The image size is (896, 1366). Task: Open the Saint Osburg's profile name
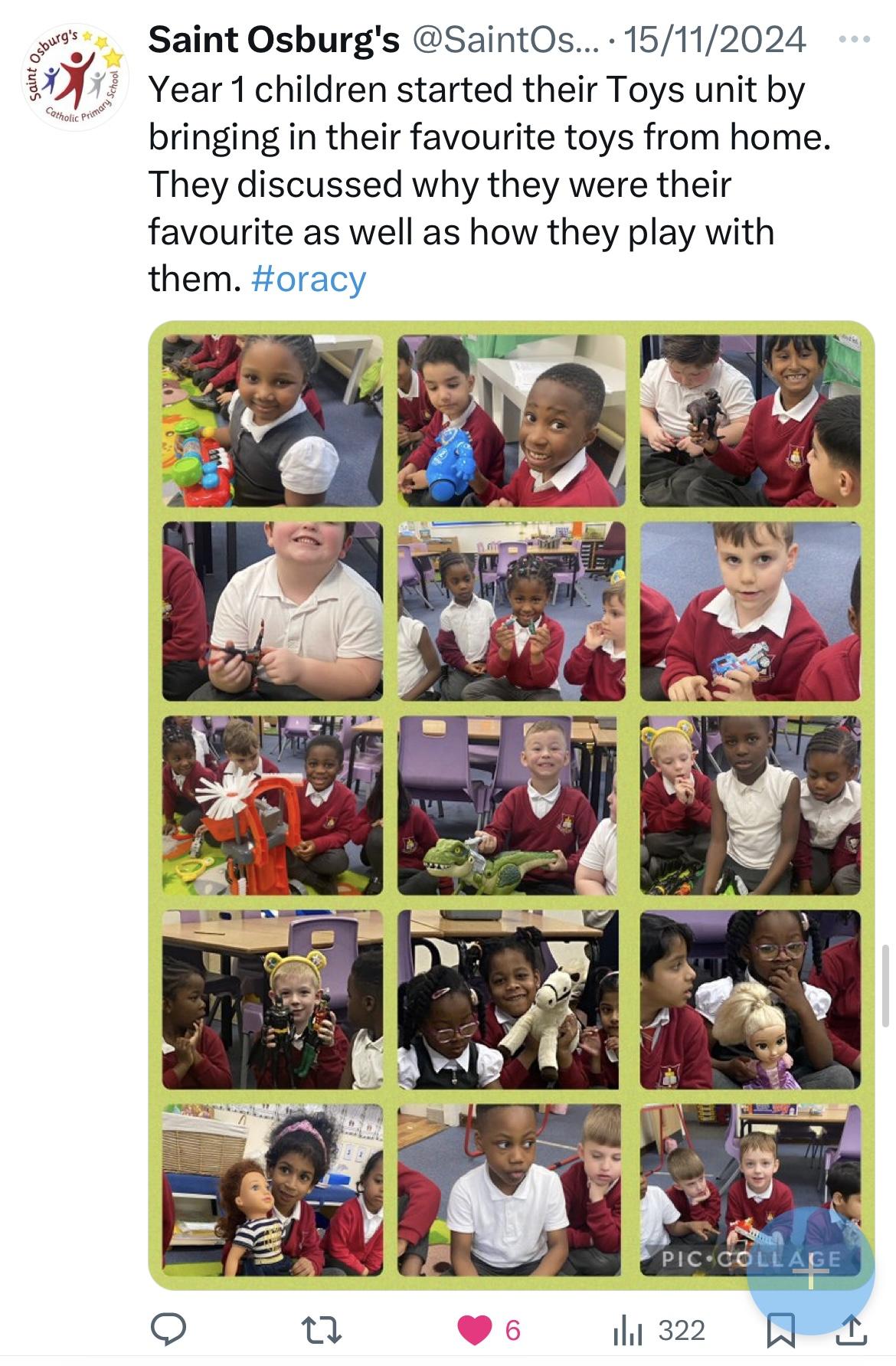[x=273, y=40]
